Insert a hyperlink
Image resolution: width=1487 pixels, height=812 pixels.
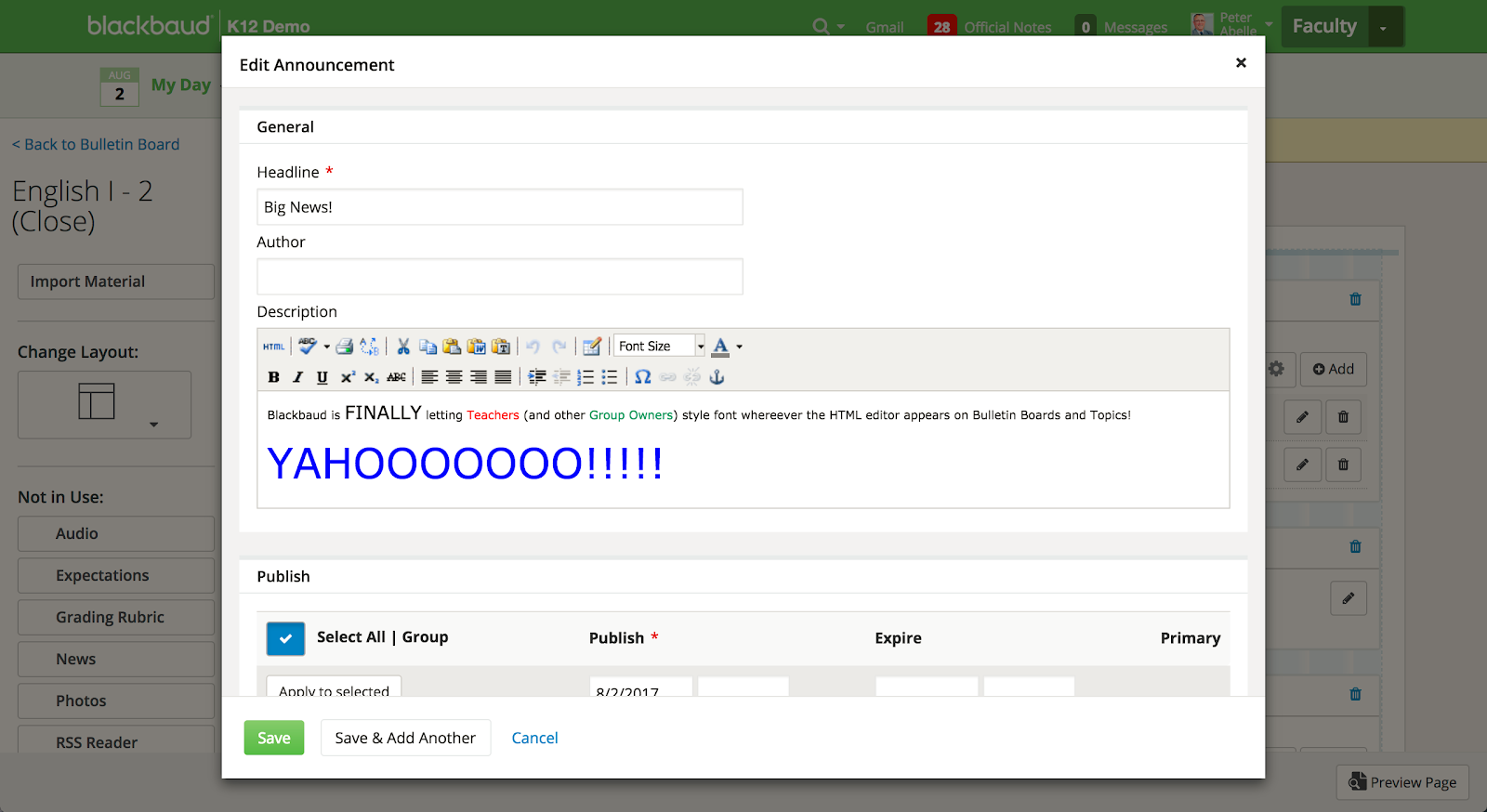(667, 377)
